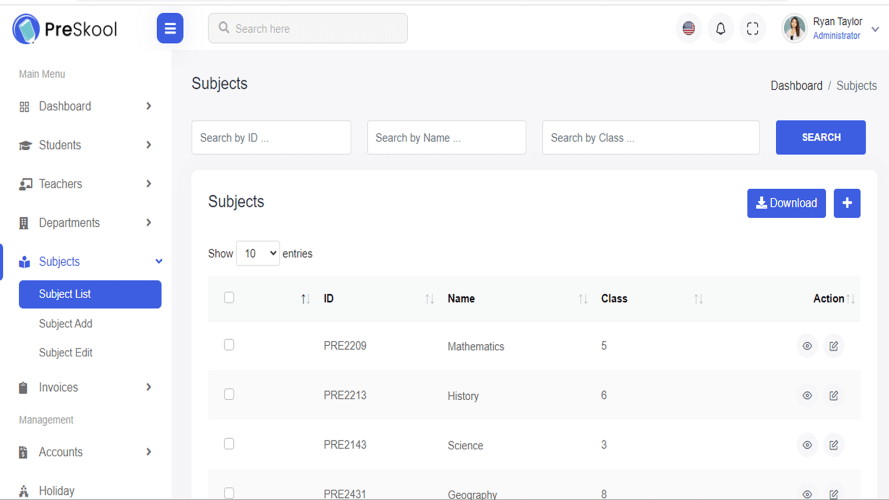Expand the Invoices menu chevron
Screen dimensions: 889x500
coord(149,387)
